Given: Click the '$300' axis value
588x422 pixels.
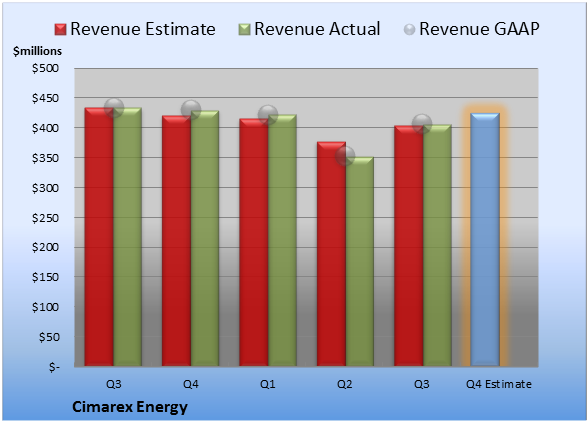Looking at the screenshot, I should click(45, 188).
